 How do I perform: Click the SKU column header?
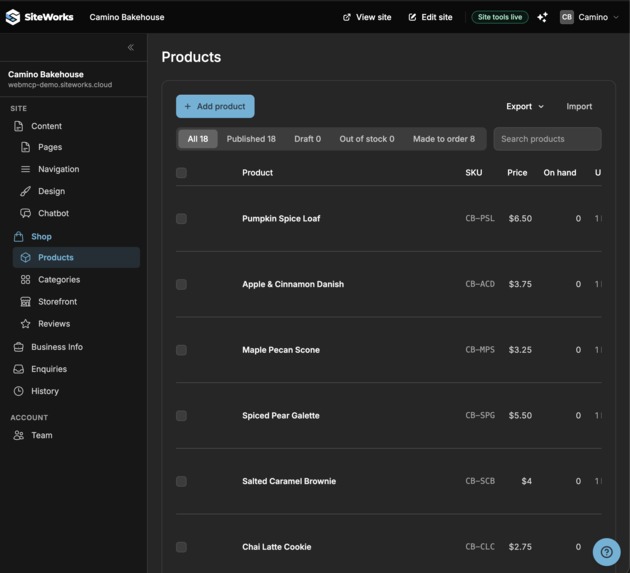pyautogui.click(x=473, y=173)
